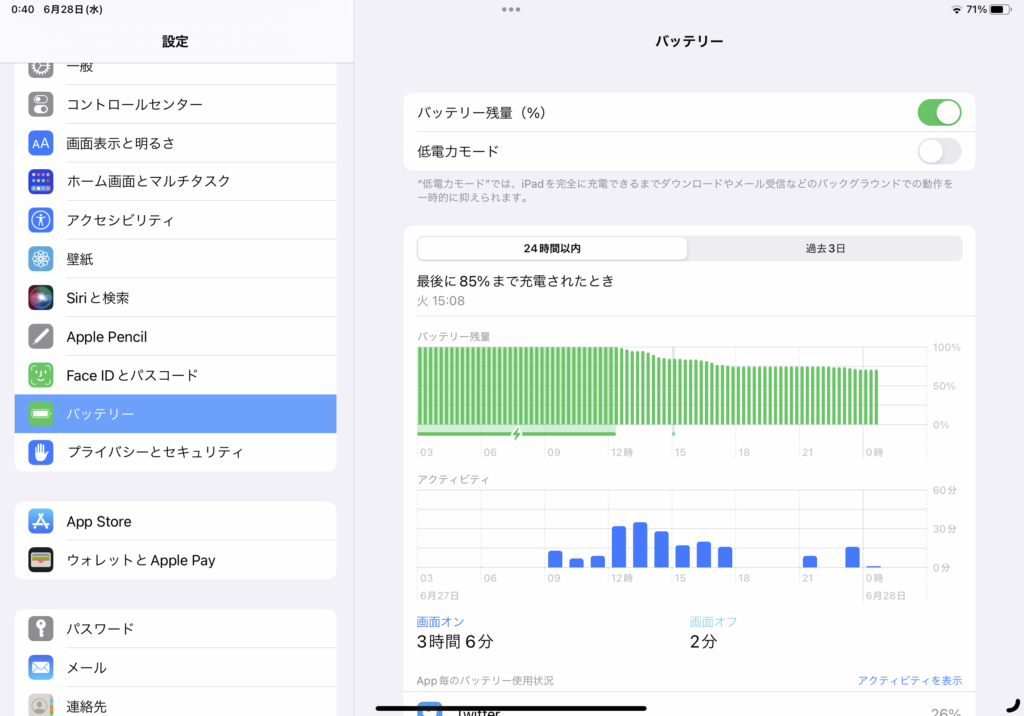Tap the 3時間6分 screen-on value
The image size is (1024, 716).
(x=455, y=642)
